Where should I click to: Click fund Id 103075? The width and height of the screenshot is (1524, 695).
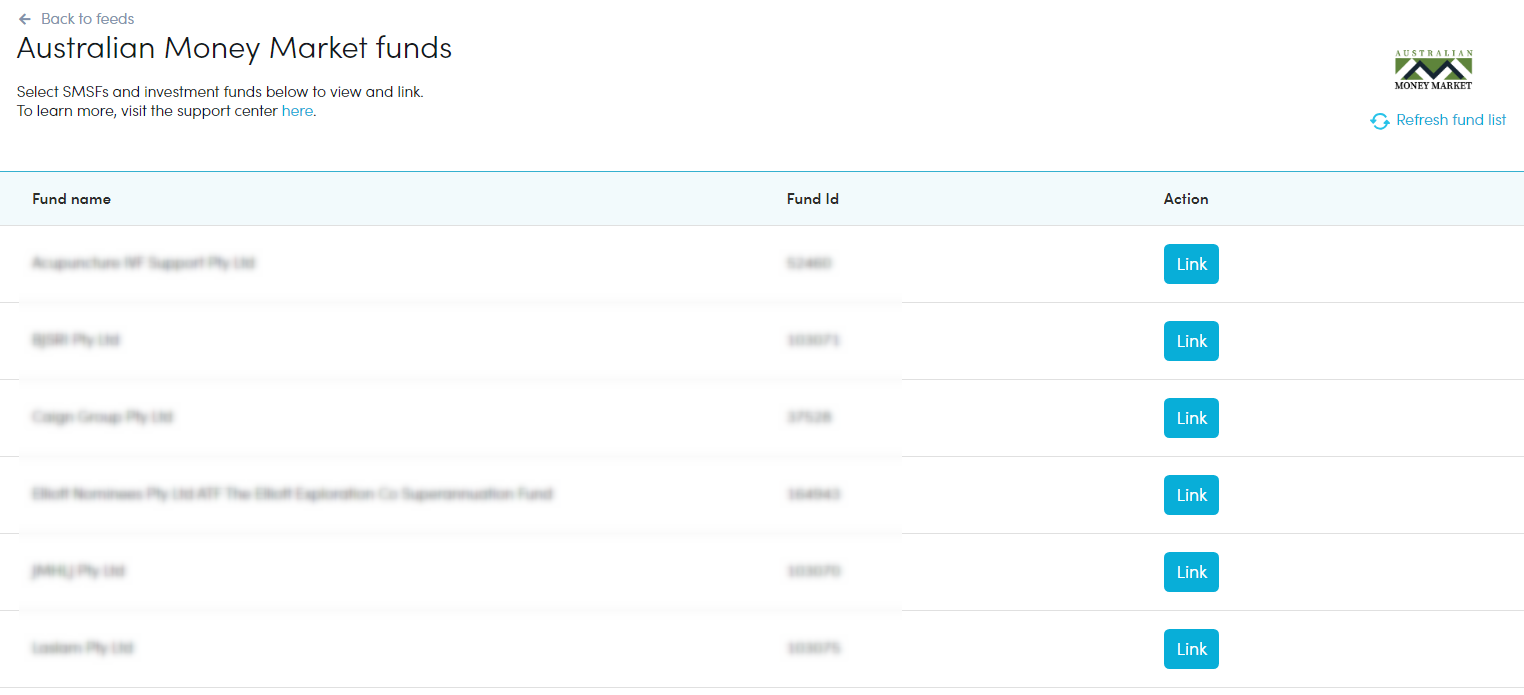click(x=813, y=648)
